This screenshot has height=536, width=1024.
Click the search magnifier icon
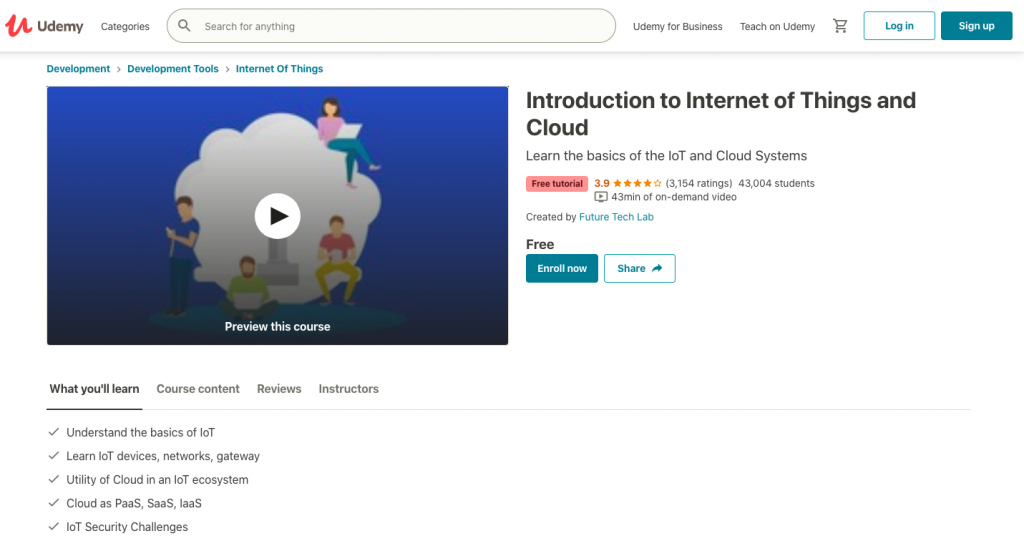coord(184,25)
